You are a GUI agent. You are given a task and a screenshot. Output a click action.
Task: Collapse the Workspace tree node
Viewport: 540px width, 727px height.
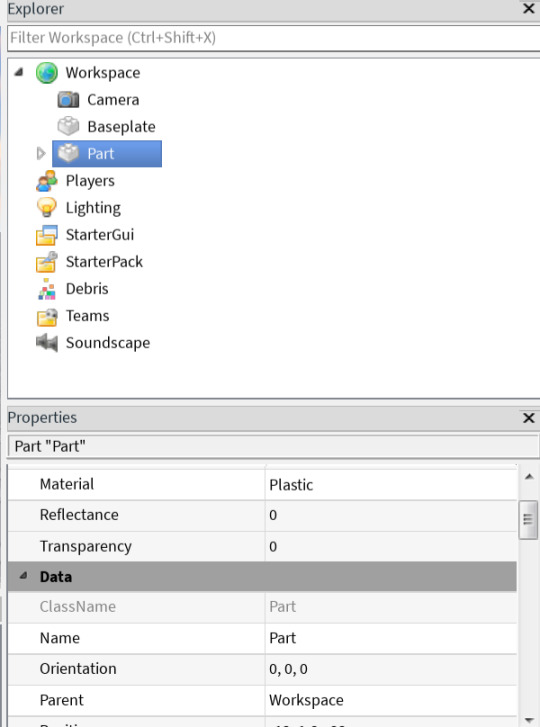pyautogui.click(x=19, y=72)
